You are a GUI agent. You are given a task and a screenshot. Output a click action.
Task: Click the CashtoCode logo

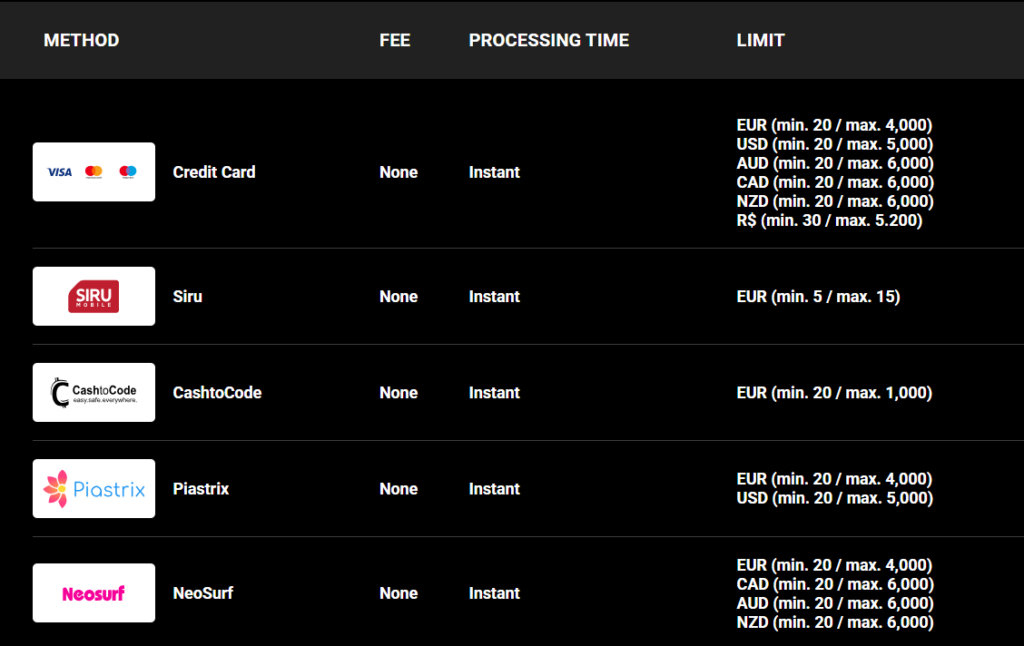point(94,393)
